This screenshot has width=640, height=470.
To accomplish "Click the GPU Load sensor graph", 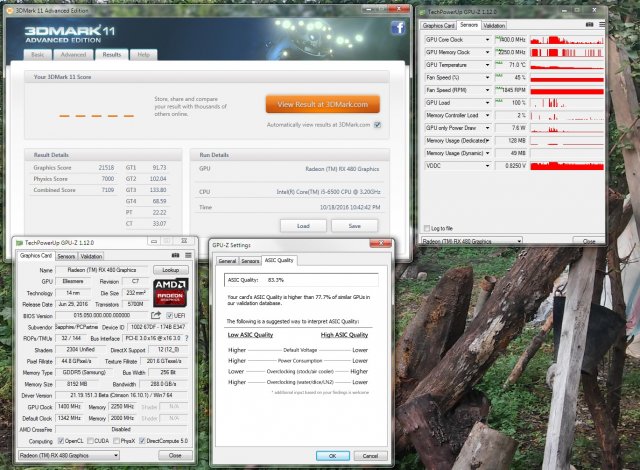I will coord(567,102).
